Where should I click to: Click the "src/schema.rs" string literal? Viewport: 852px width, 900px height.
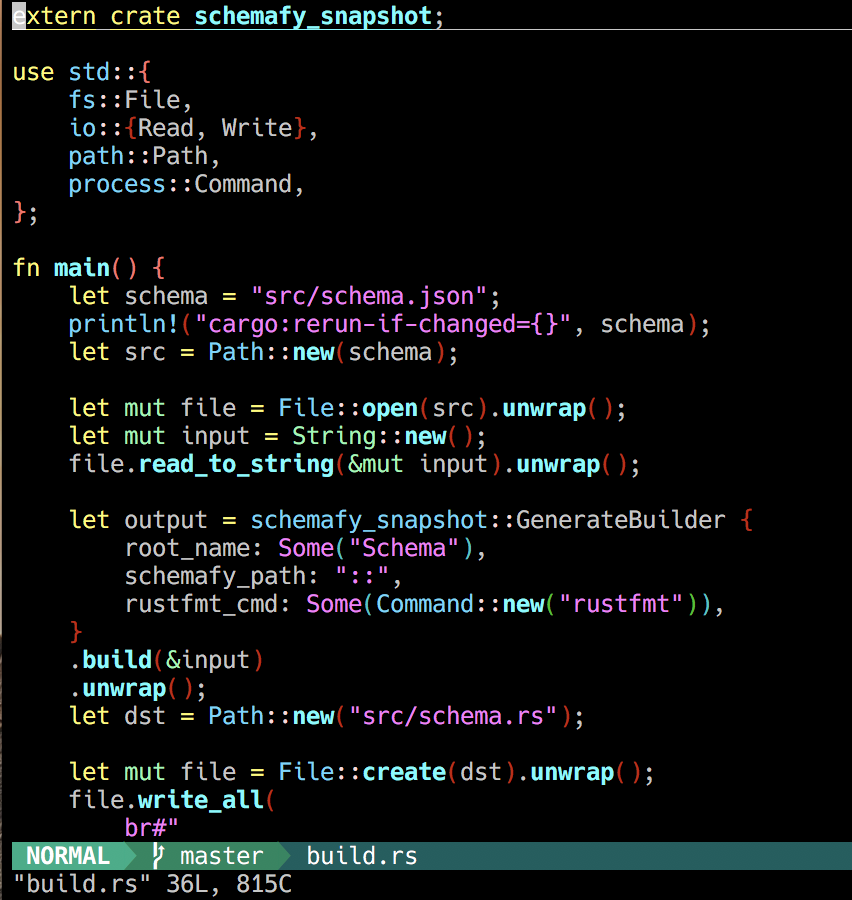click(x=453, y=716)
